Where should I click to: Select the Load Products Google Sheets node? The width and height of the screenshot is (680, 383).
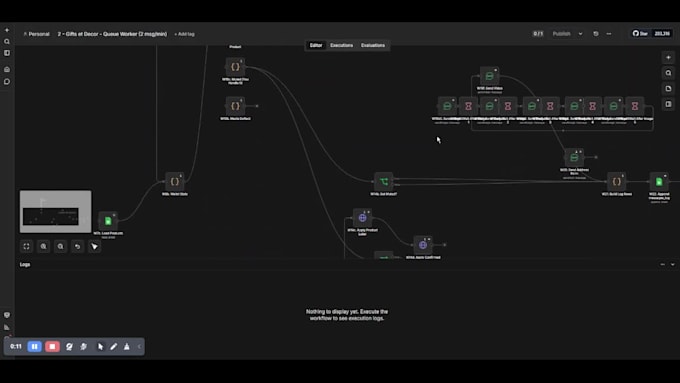[x=108, y=221]
